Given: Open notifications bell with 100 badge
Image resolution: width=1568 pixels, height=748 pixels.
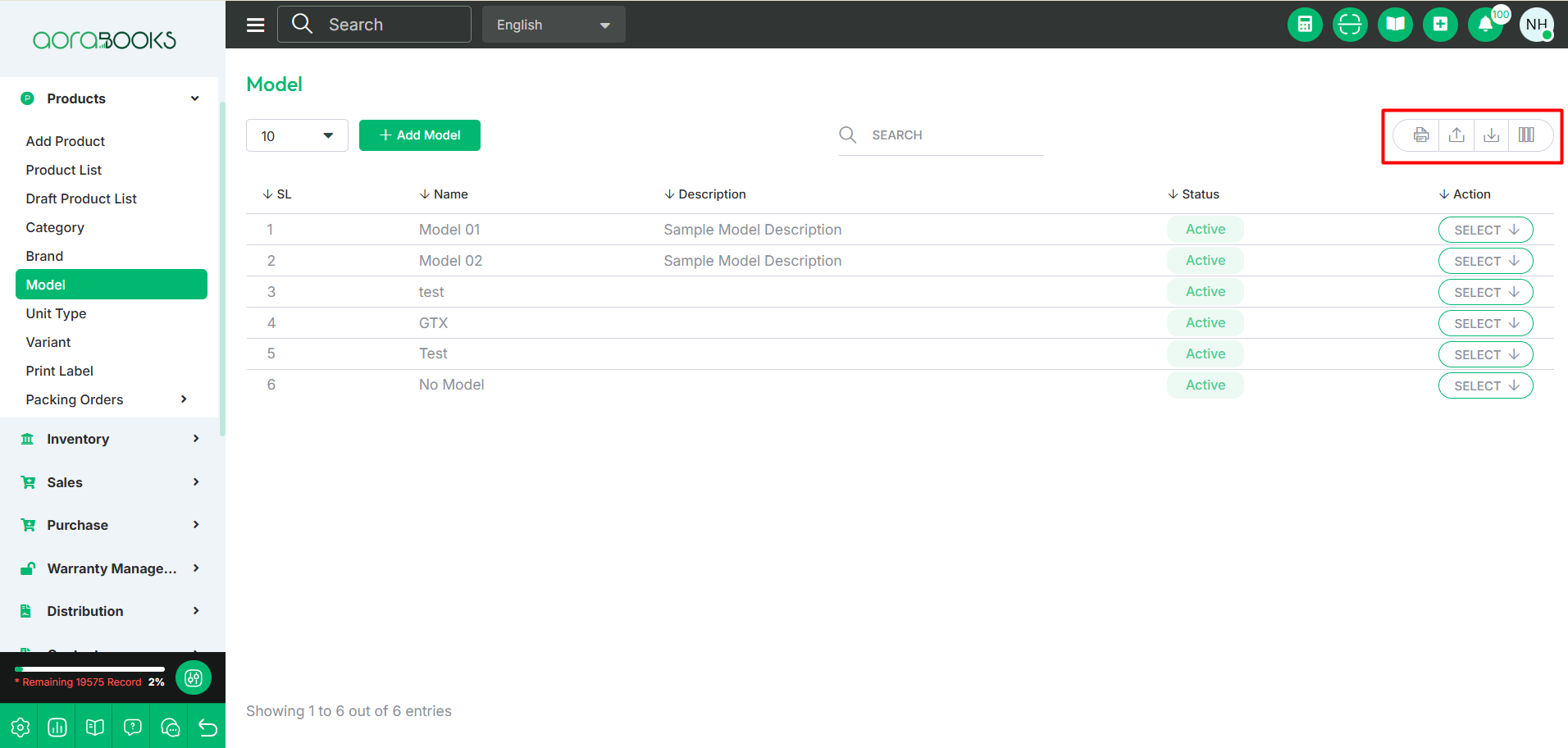Looking at the screenshot, I should pyautogui.click(x=1485, y=25).
